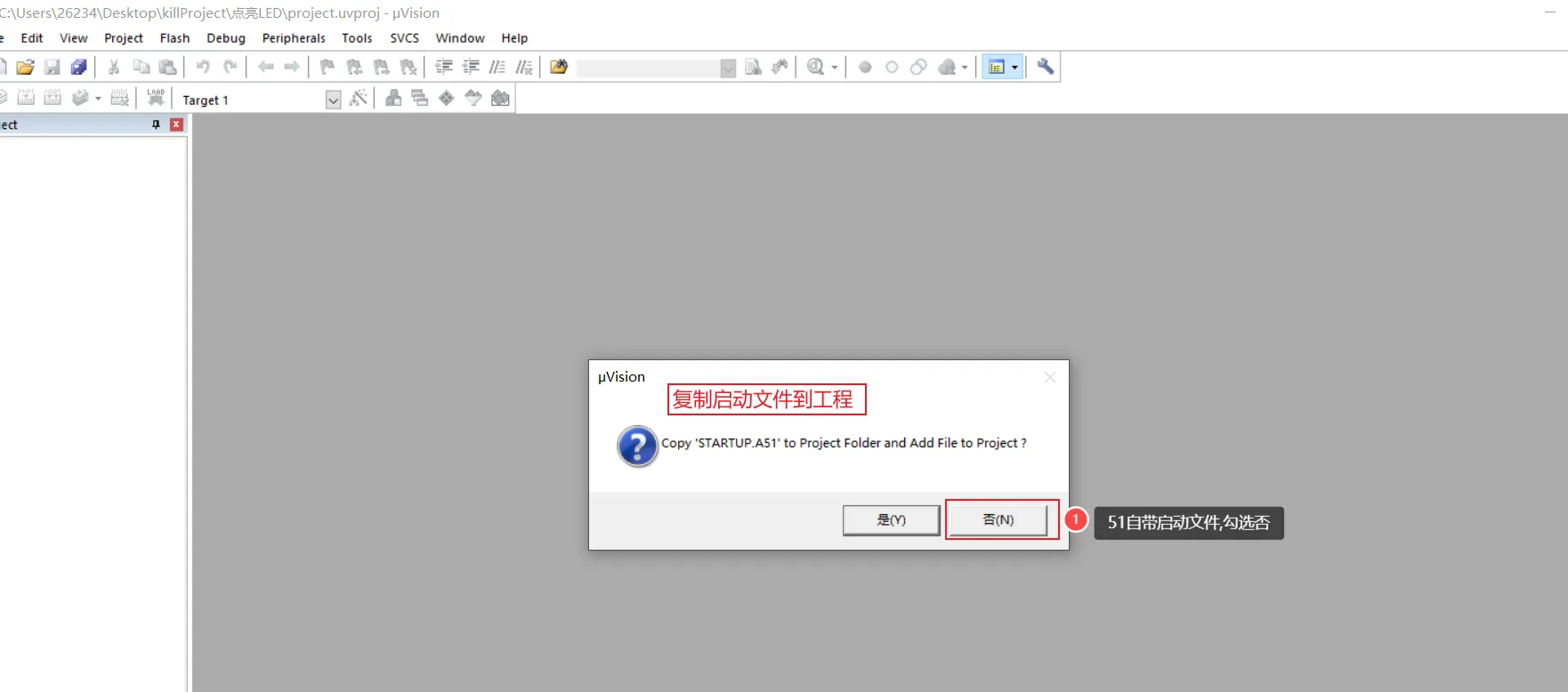Comment out the selection
This screenshot has height=692, width=1568.
[497, 67]
